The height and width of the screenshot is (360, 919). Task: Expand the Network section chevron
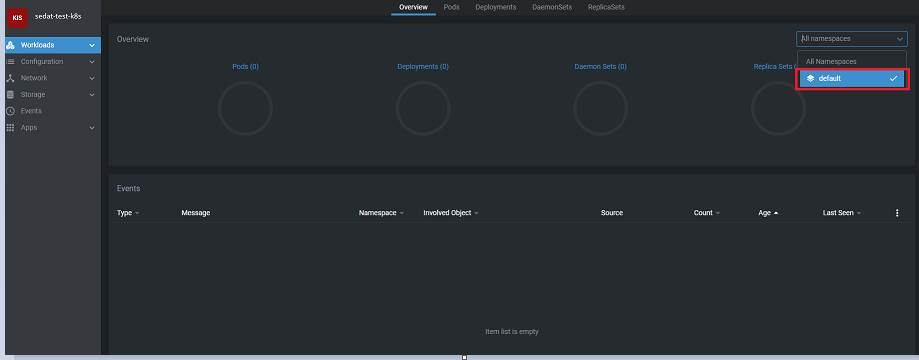click(x=92, y=78)
